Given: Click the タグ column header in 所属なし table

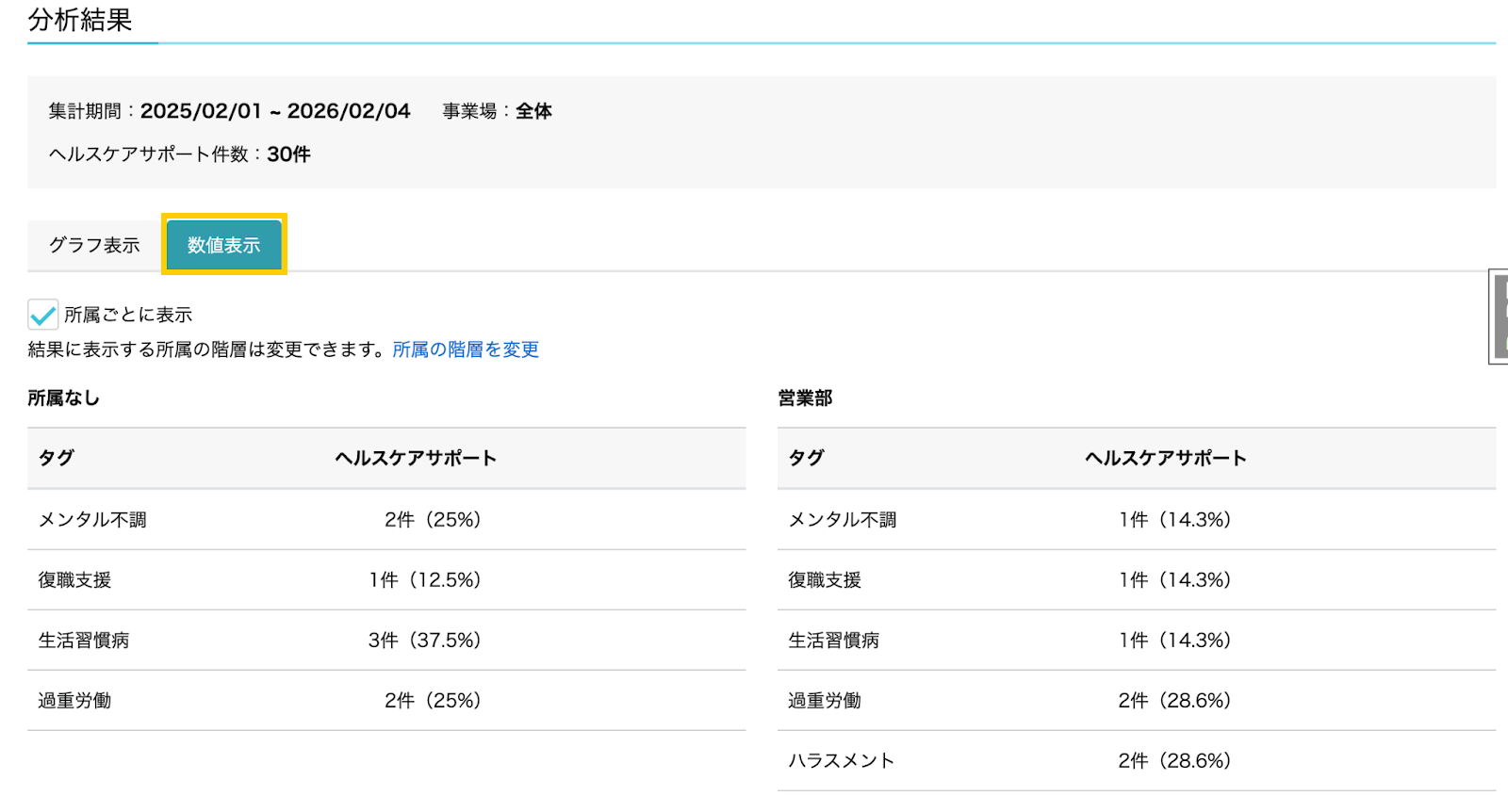Looking at the screenshot, I should tap(56, 458).
